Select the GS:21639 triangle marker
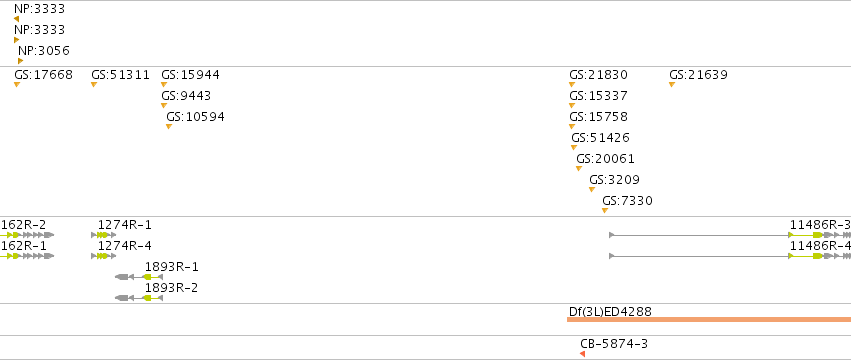The height and width of the screenshot is (360, 851). pyautogui.click(x=672, y=85)
